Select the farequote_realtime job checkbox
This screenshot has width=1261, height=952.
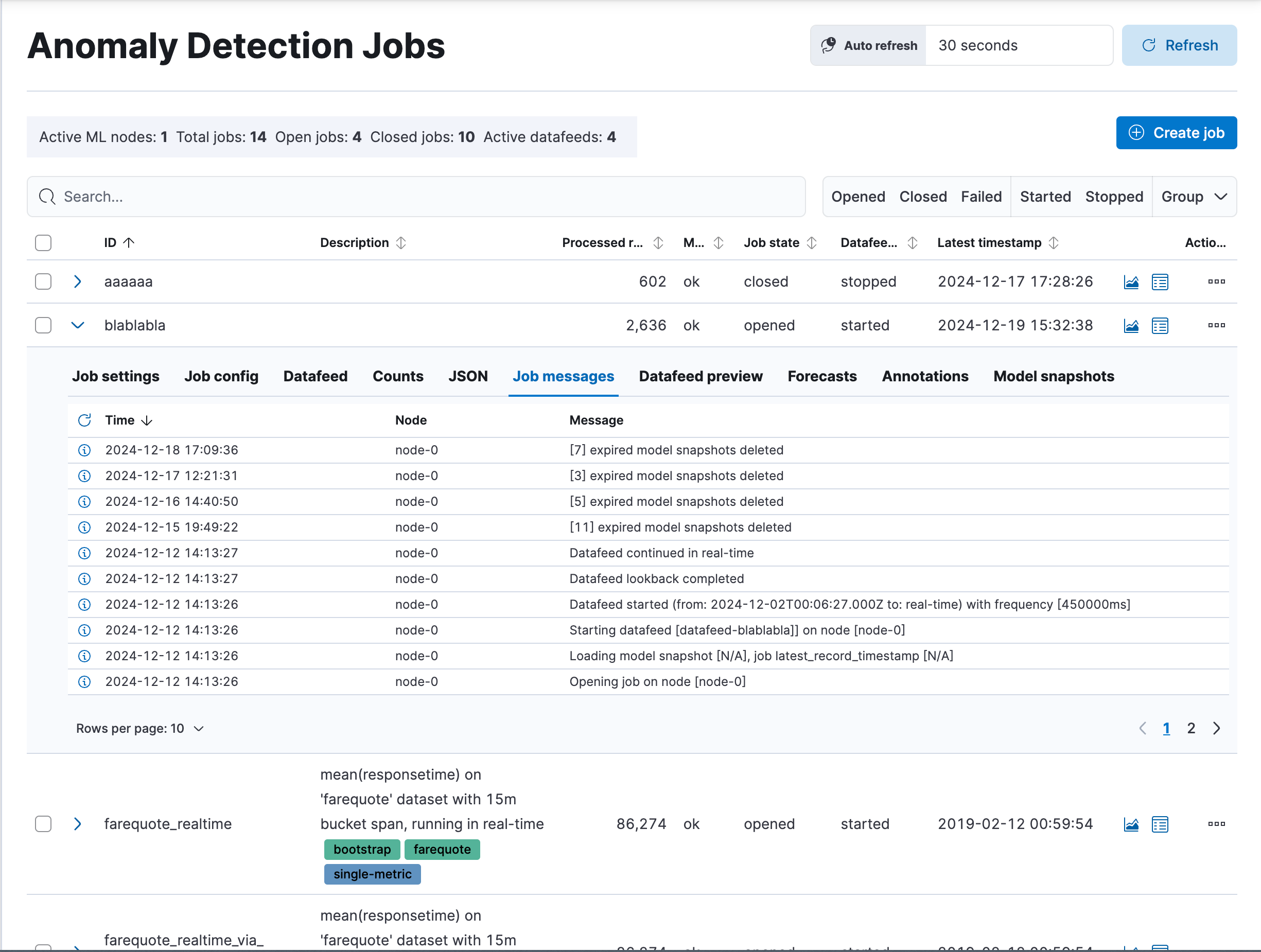click(43, 824)
